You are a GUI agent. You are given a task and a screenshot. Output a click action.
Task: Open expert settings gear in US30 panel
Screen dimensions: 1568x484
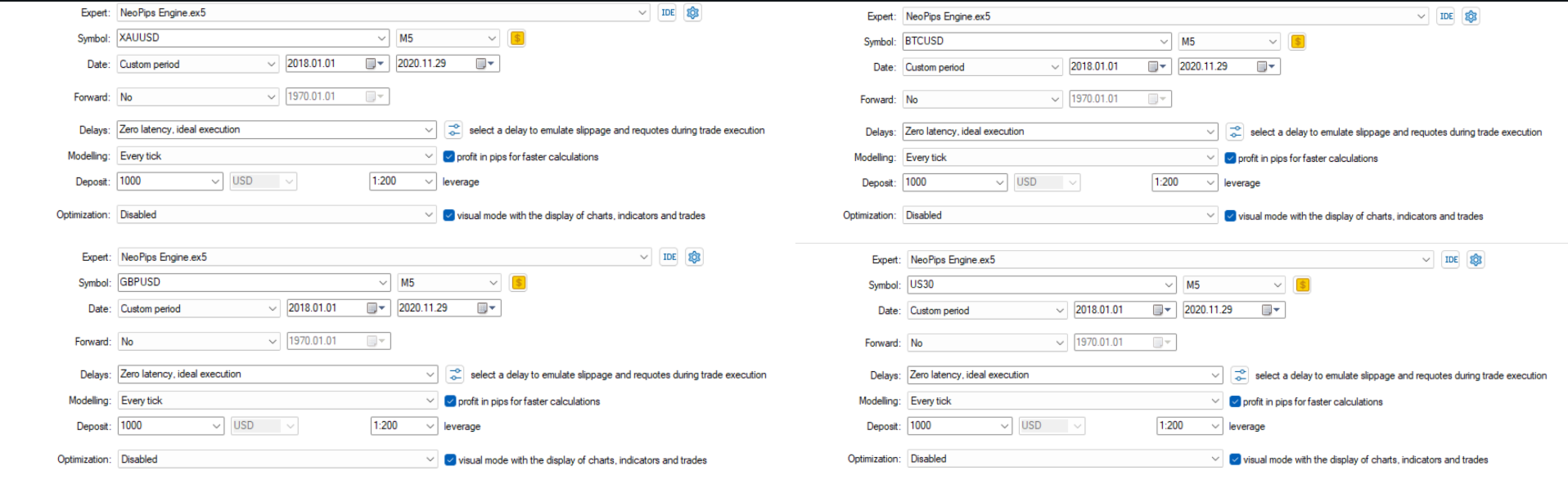point(1476,260)
